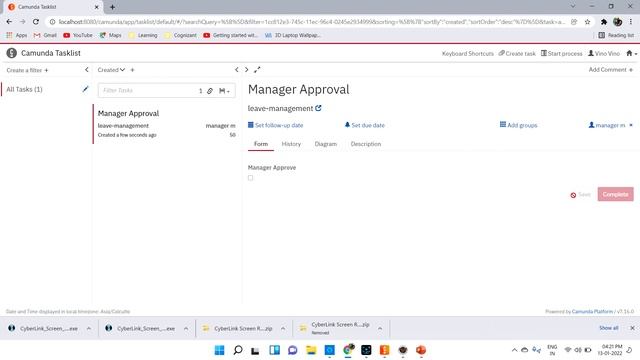Open the Apps bookmarks shortcut

click(17, 36)
